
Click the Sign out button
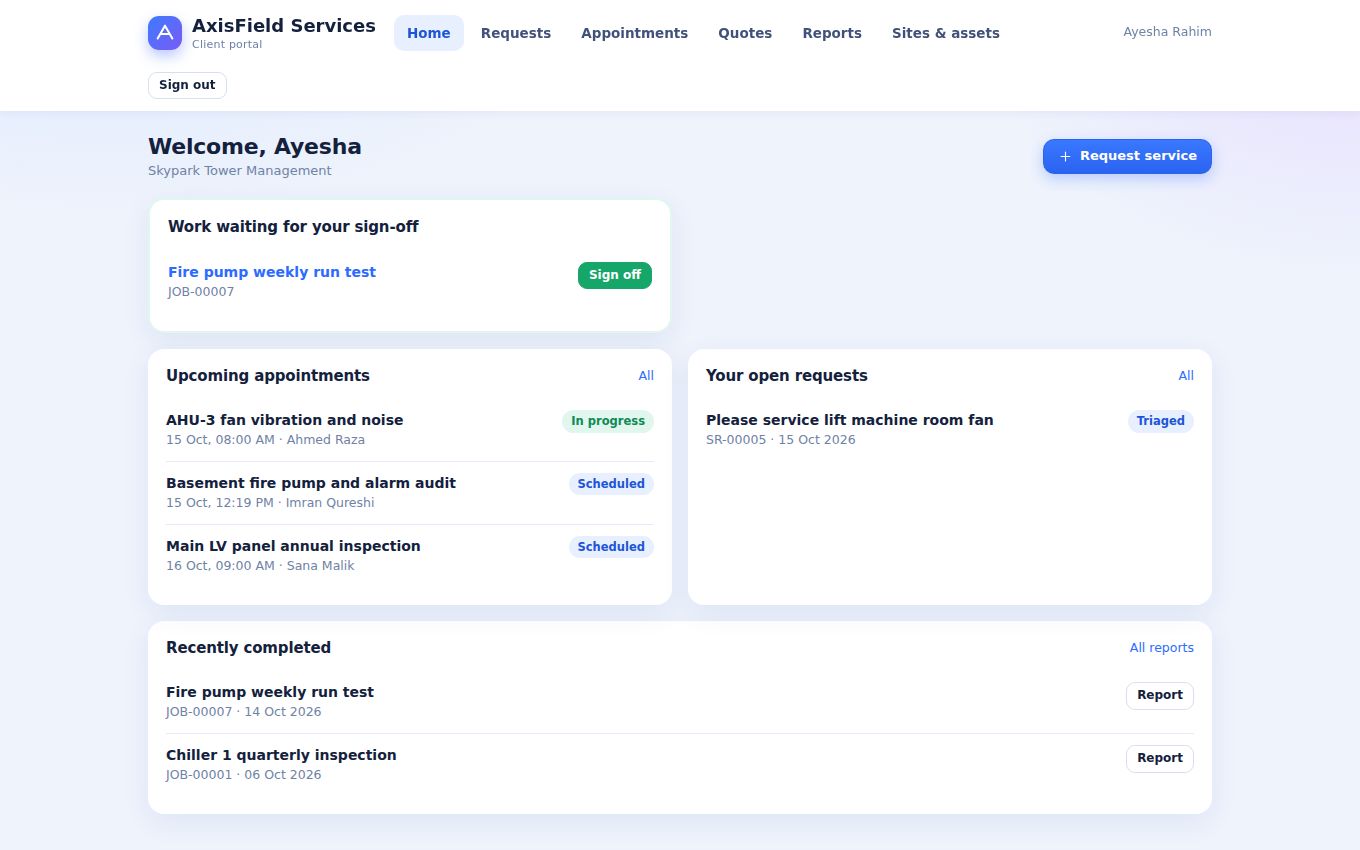coord(187,85)
